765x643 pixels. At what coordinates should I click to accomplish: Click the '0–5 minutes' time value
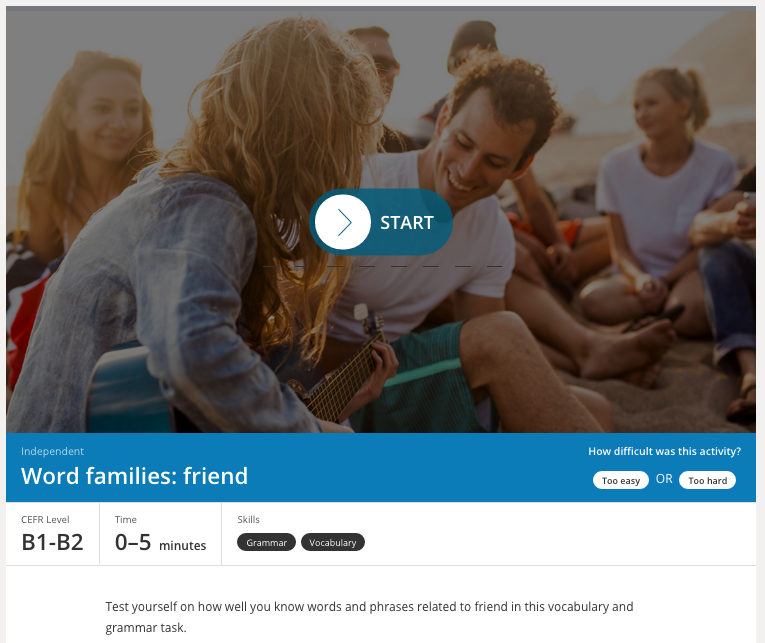click(161, 542)
